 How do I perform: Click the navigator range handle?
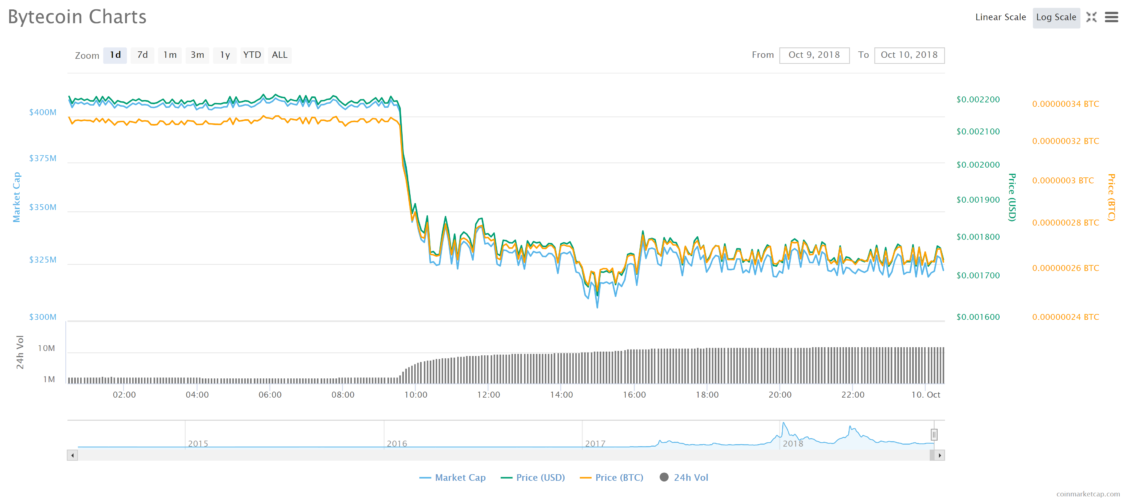pos(934,435)
